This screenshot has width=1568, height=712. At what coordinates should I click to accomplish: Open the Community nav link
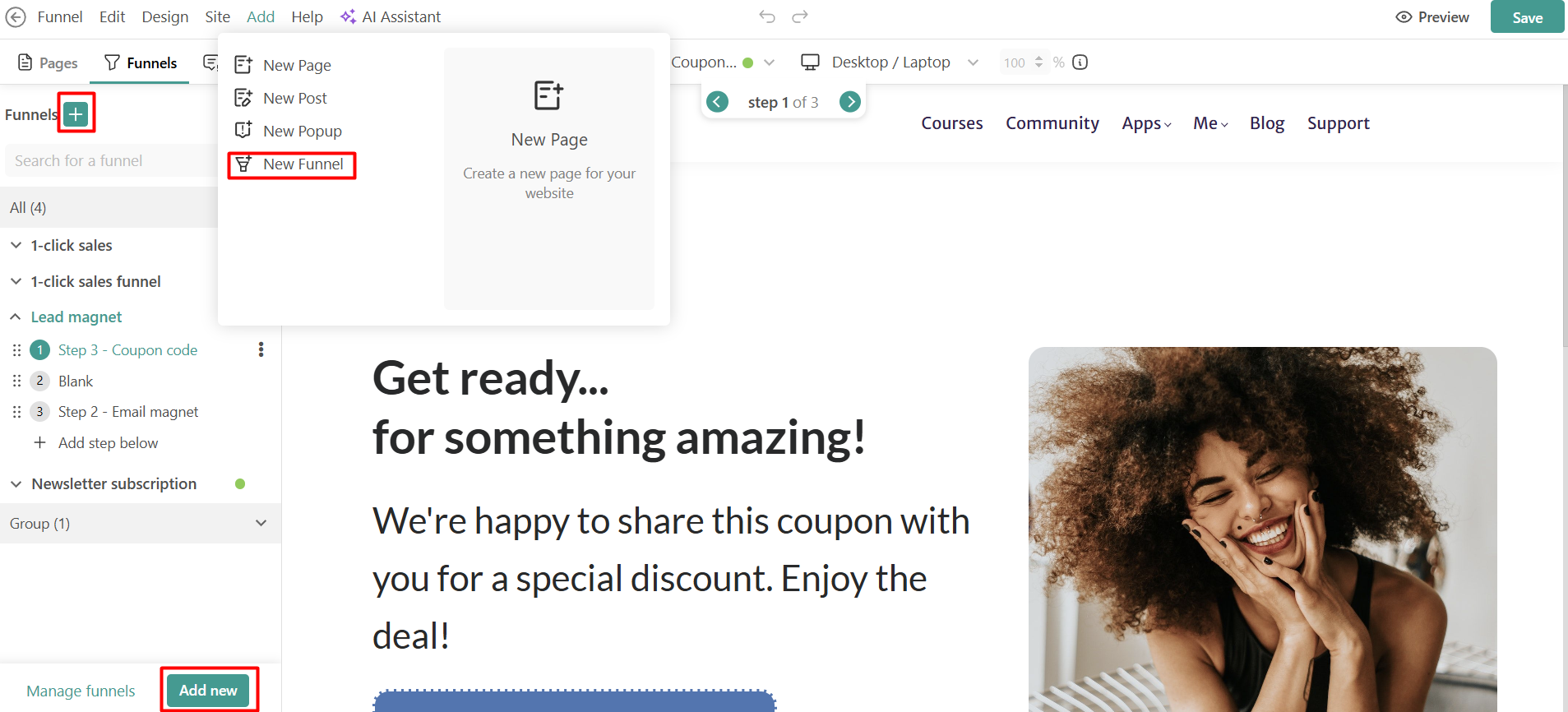tap(1052, 123)
